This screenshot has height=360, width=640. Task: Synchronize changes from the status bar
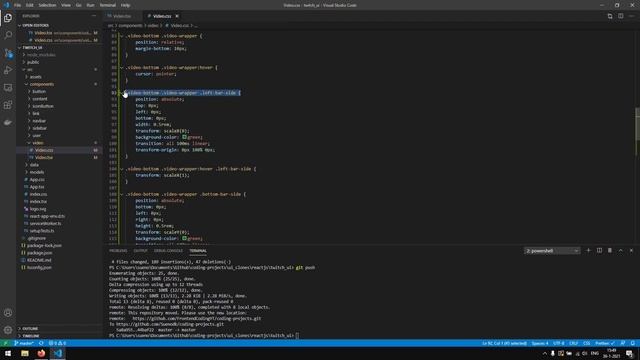(41, 343)
